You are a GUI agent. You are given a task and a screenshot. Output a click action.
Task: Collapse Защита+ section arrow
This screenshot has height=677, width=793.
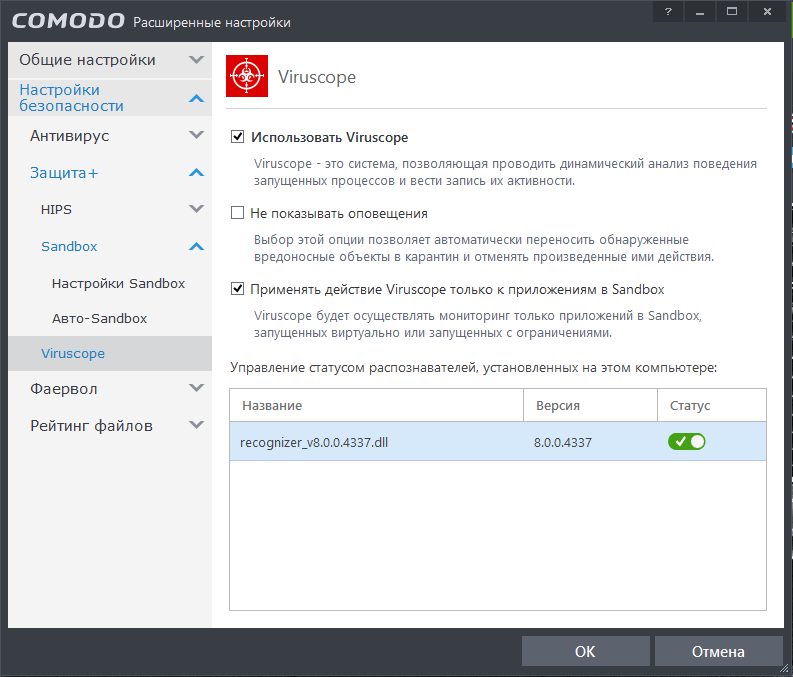click(196, 172)
